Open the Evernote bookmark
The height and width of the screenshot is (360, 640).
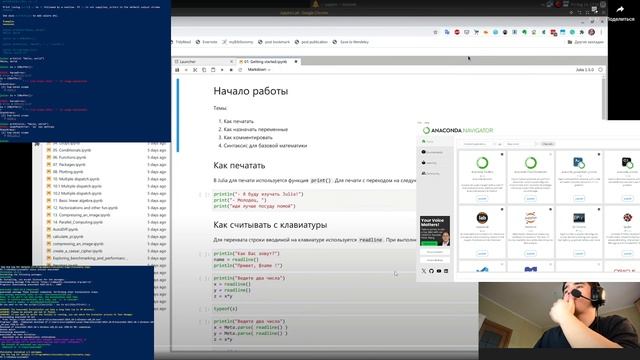coord(207,42)
